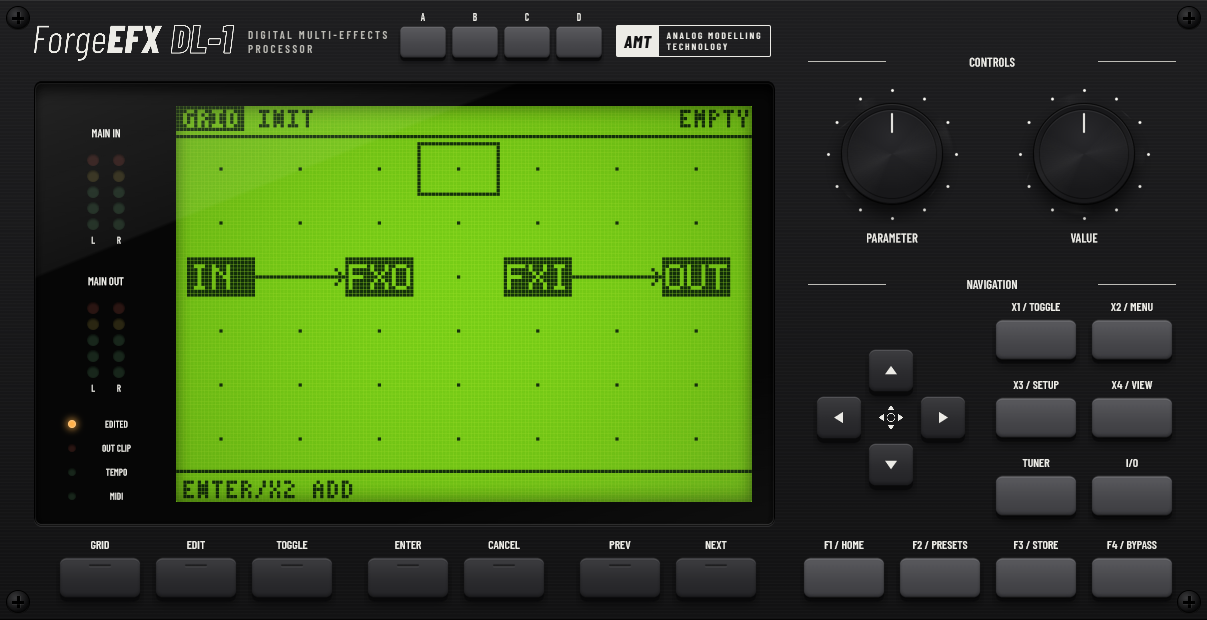Click the I/O button

coord(1132,496)
